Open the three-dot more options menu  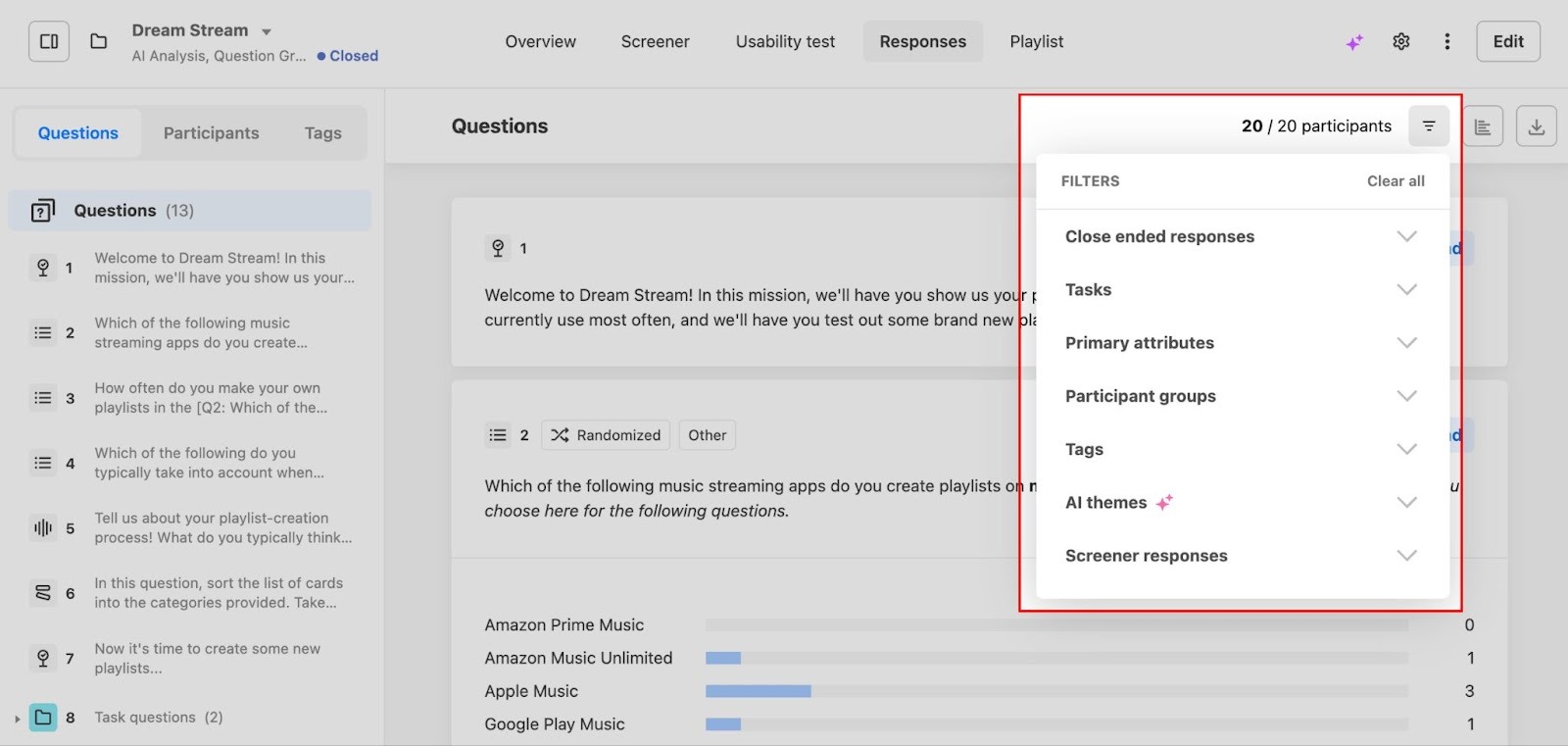click(1447, 41)
